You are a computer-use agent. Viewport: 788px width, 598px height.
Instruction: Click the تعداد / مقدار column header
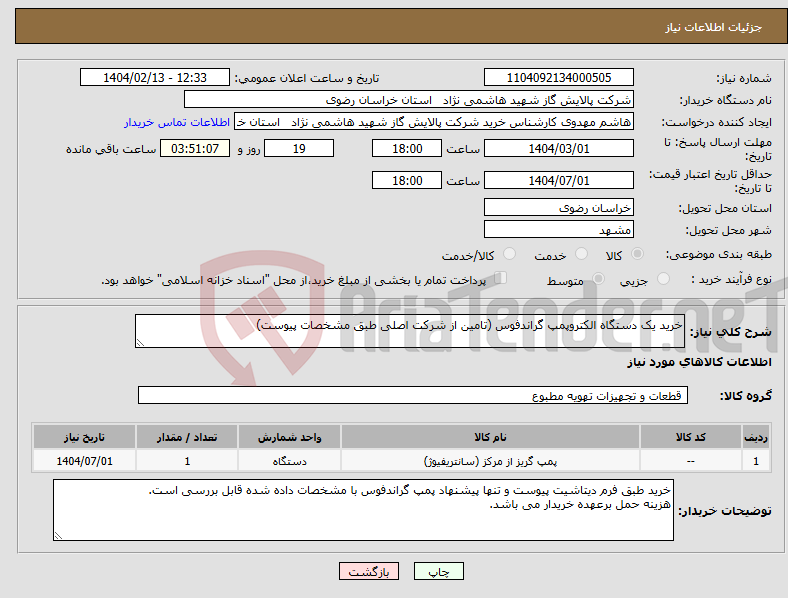187,437
